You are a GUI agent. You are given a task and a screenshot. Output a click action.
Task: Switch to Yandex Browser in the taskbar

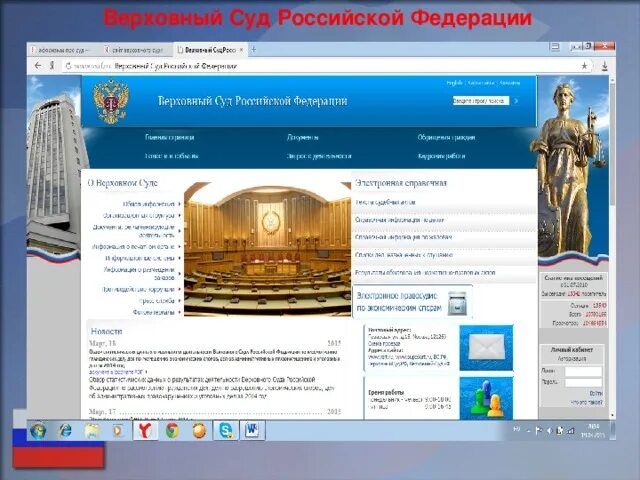click(x=145, y=431)
